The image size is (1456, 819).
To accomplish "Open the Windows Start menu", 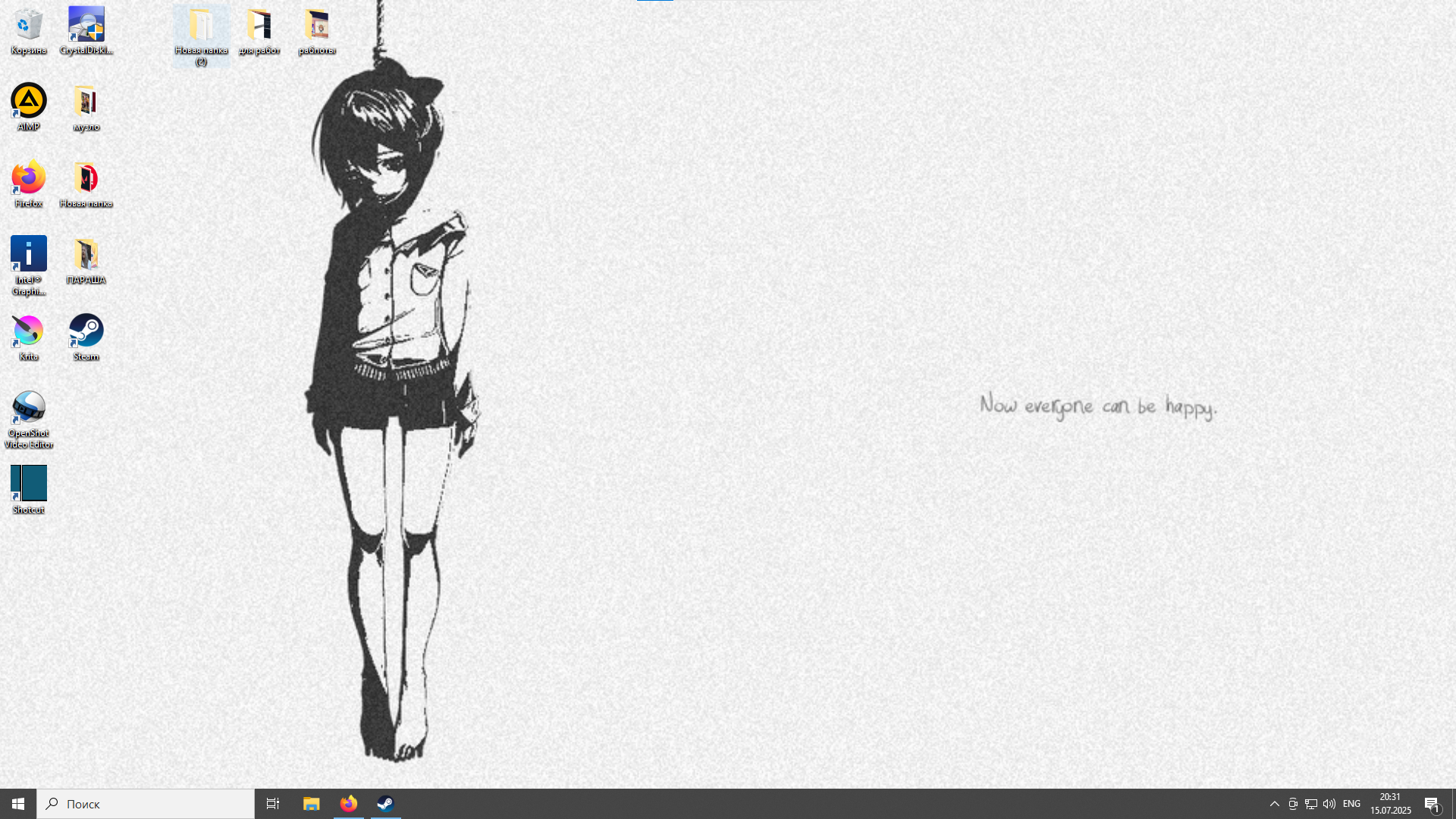I will click(x=18, y=804).
